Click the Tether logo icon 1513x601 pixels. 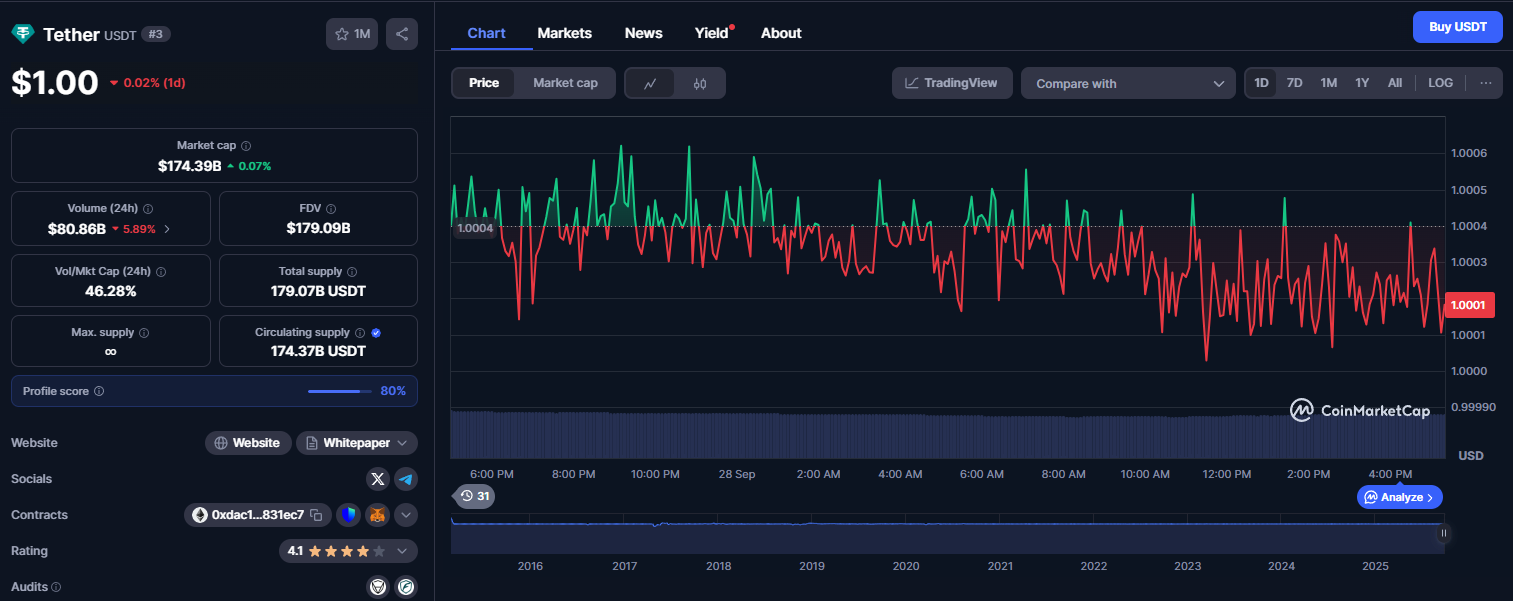pyautogui.click(x=22, y=34)
